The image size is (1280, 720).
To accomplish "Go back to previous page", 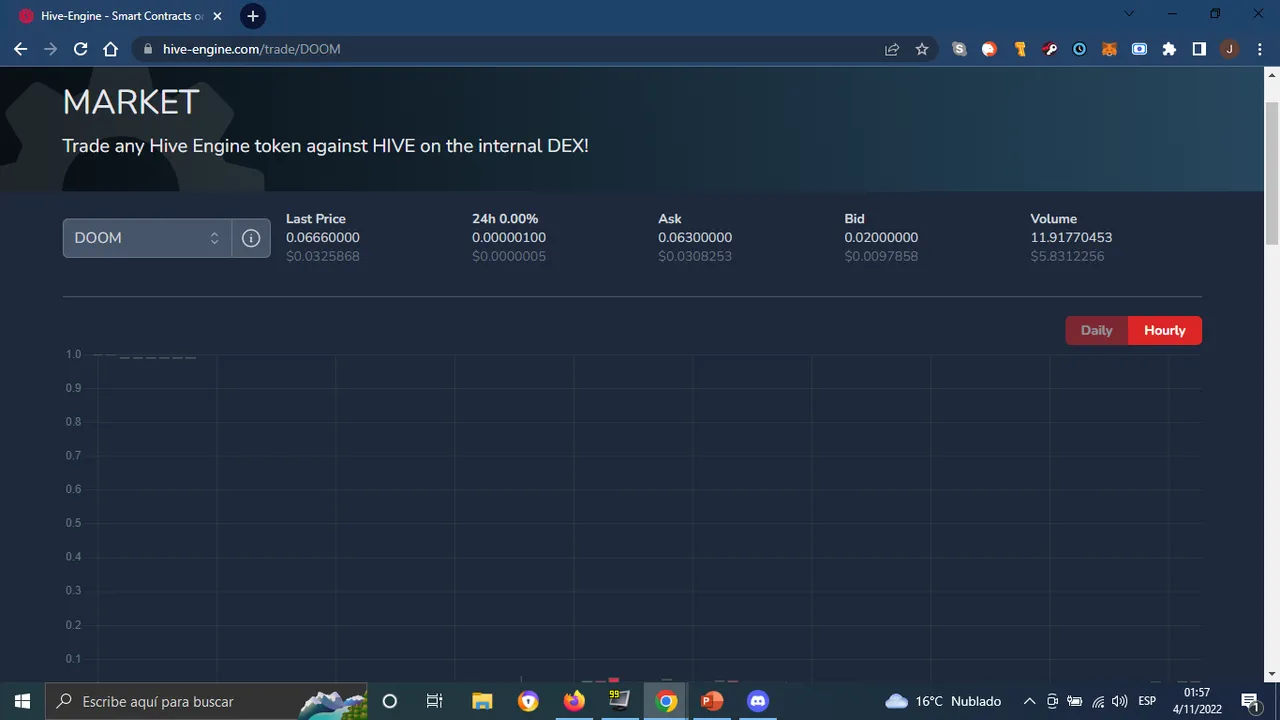I will click(x=21, y=49).
